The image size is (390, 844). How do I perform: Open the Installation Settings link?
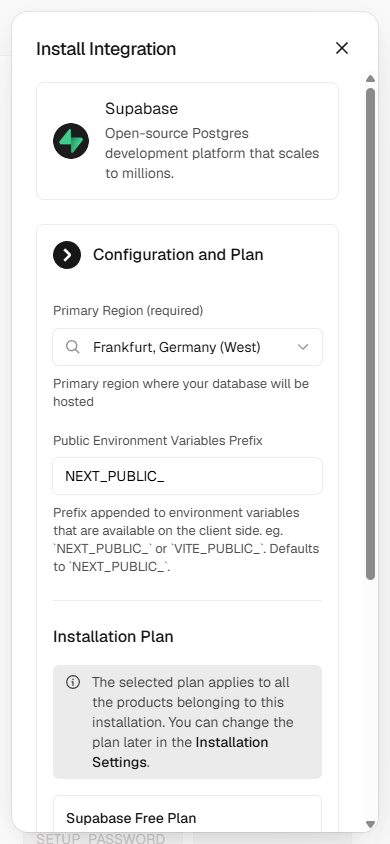coord(180,752)
